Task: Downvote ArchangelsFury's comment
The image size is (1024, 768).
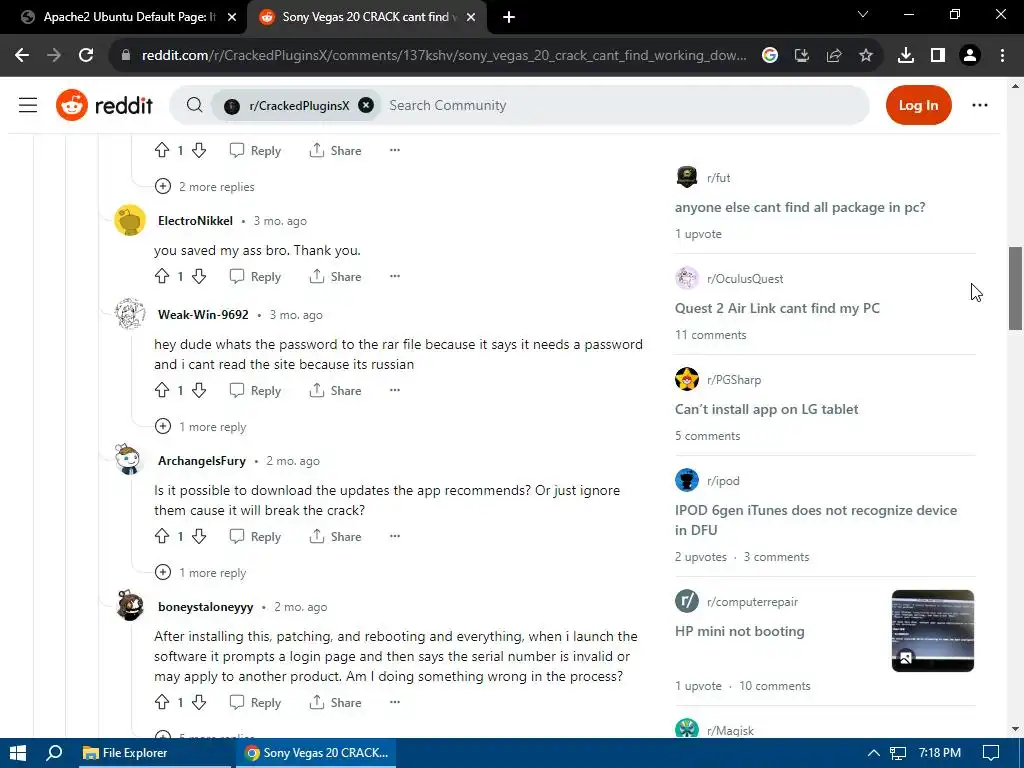Action: pos(199,536)
